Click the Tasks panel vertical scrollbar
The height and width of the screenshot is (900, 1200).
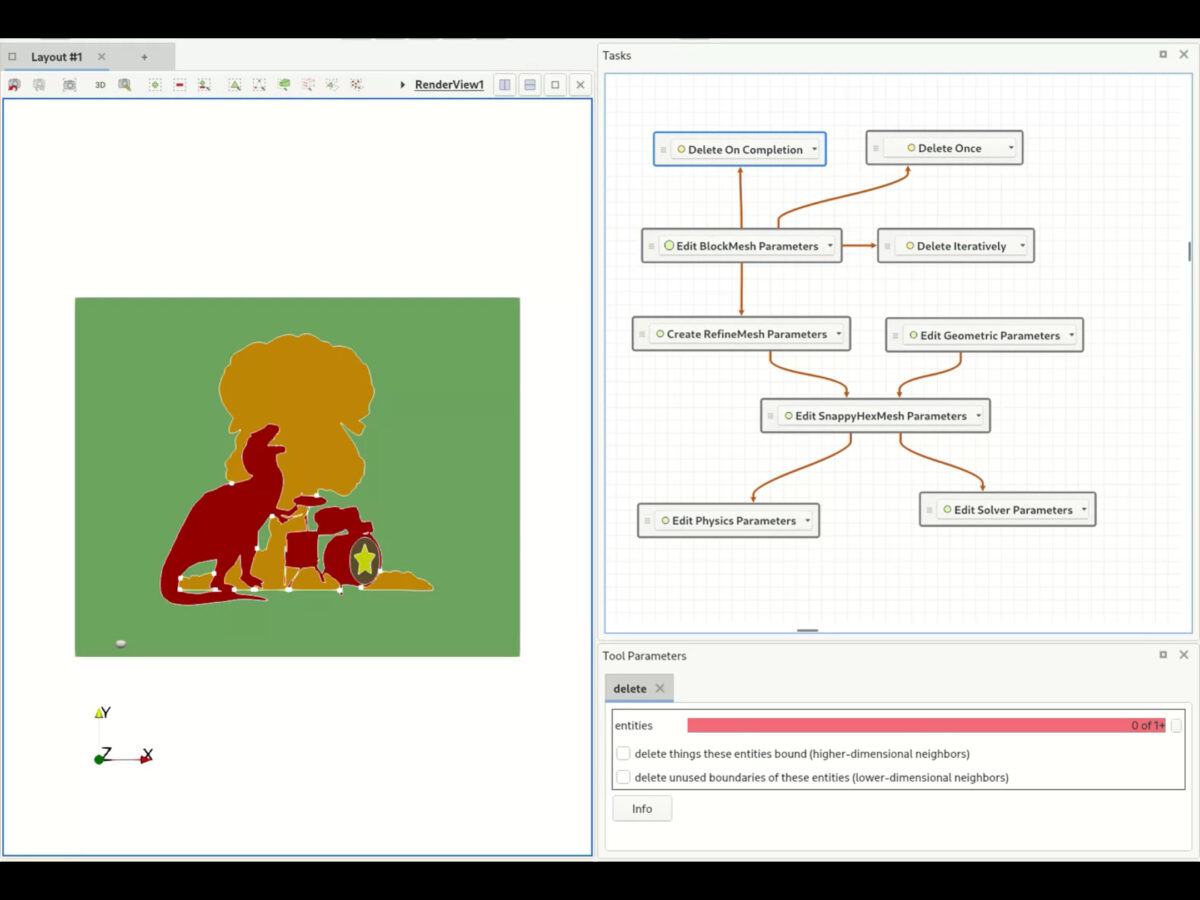click(x=1190, y=250)
